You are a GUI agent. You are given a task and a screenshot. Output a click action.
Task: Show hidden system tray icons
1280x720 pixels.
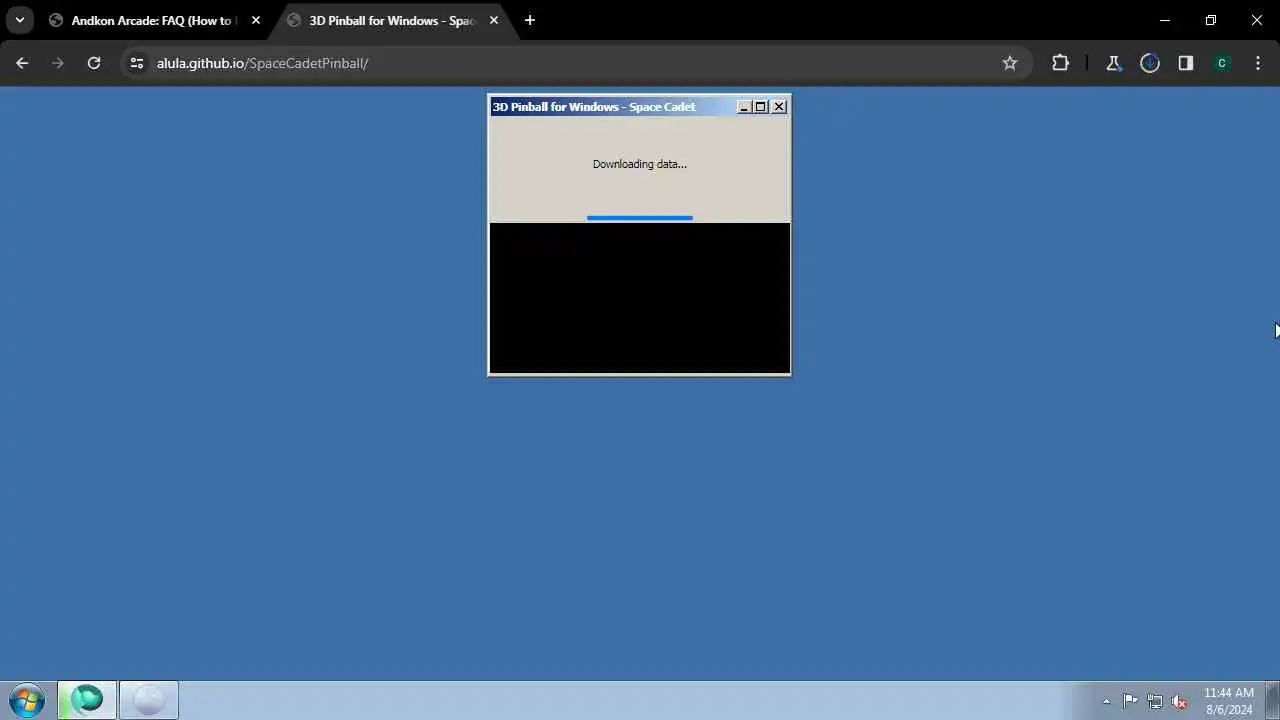[1106, 701]
